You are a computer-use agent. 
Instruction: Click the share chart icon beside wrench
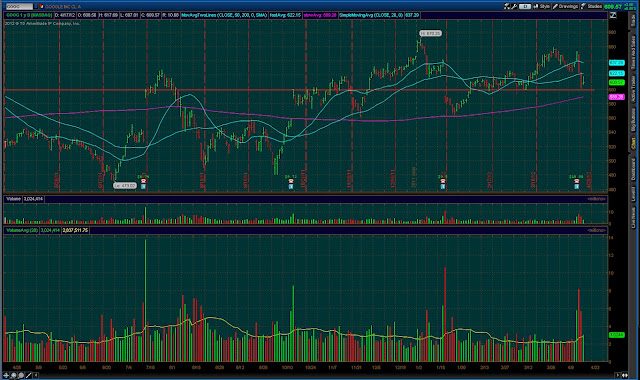(x=507, y=7)
